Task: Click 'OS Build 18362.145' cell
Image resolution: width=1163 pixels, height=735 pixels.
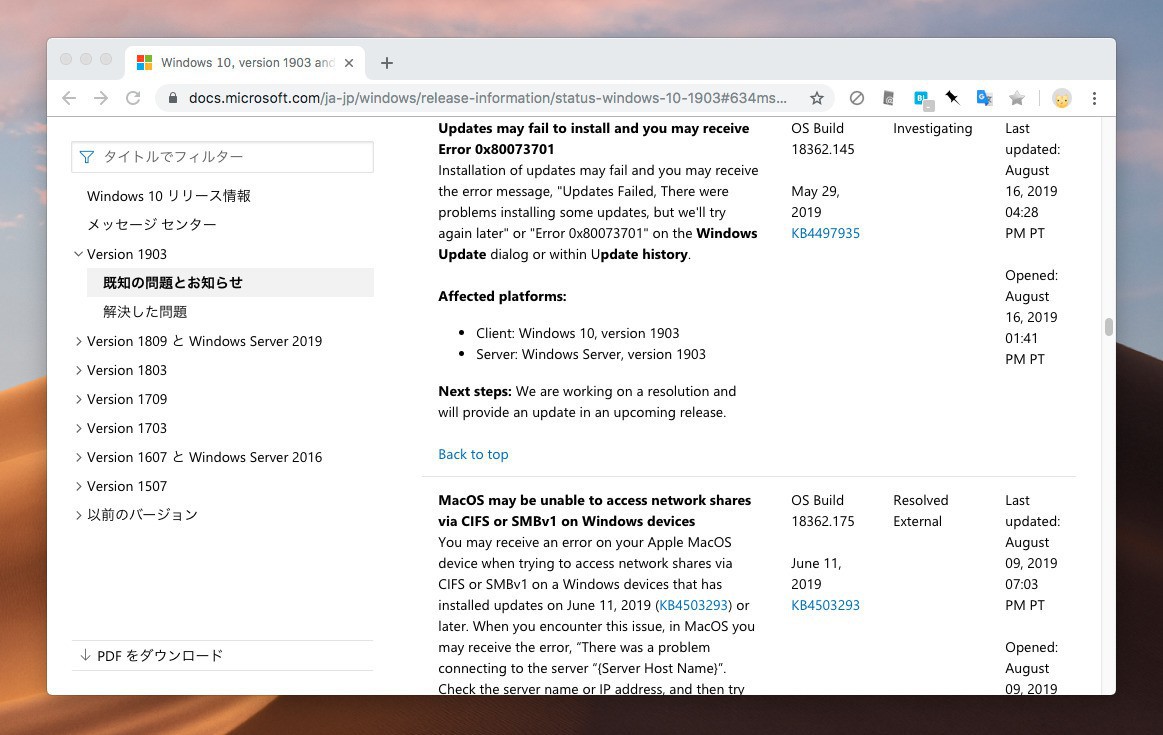Action: point(823,139)
